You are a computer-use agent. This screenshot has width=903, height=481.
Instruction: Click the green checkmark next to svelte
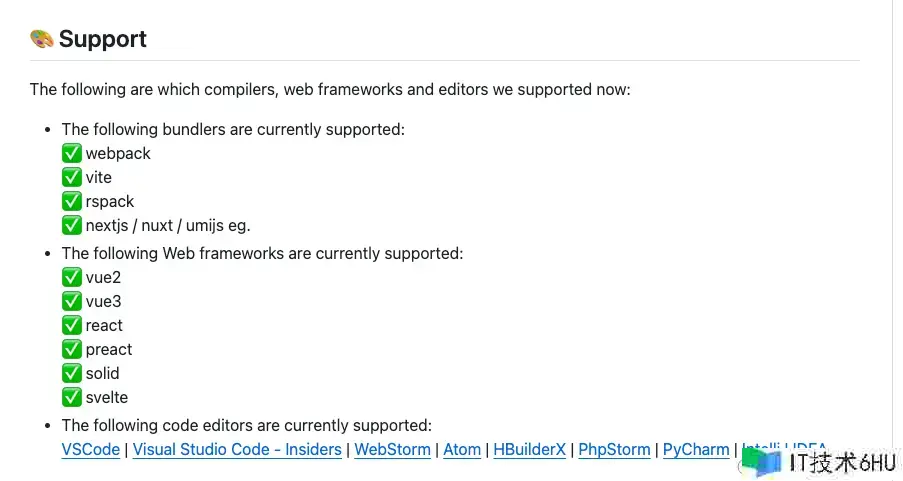[x=71, y=397]
